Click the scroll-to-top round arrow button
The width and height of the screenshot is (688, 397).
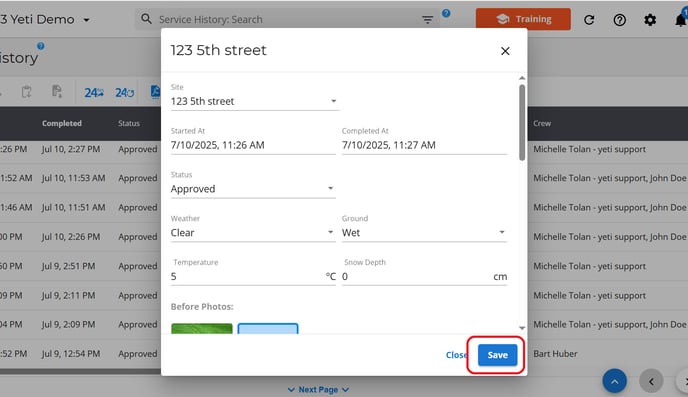click(x=614, y=381)
